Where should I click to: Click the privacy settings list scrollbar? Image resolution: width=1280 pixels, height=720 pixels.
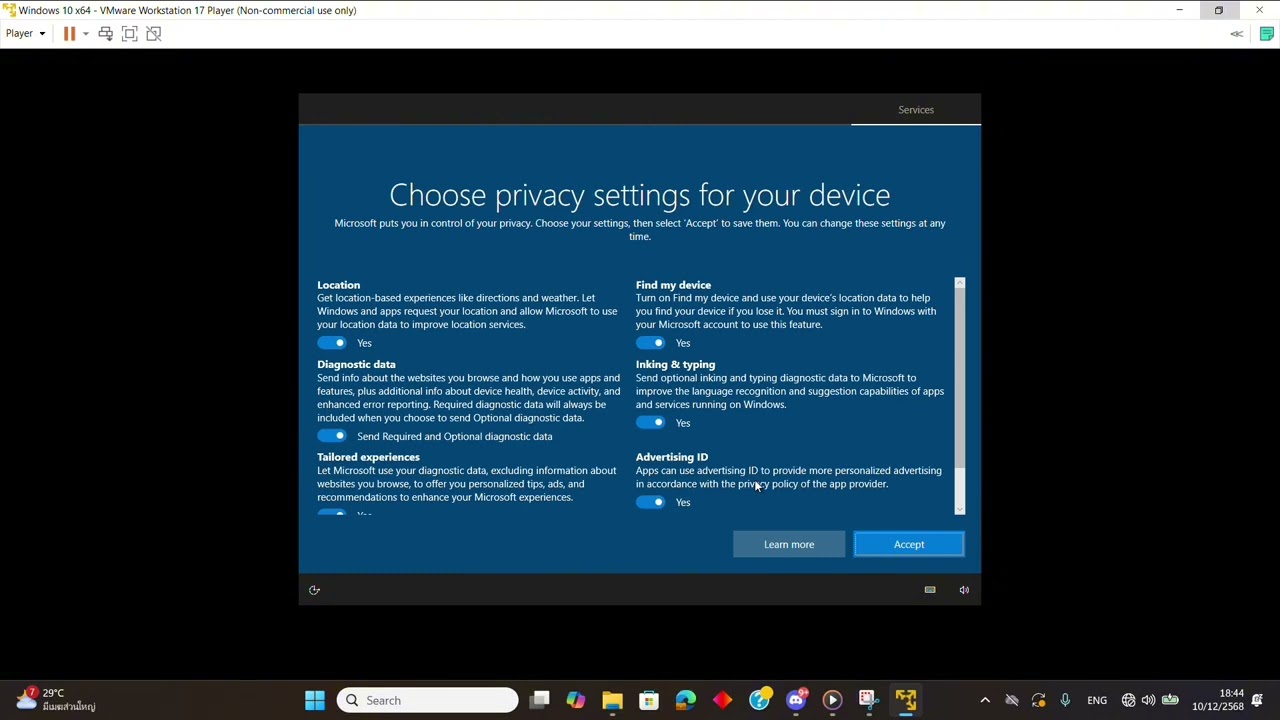960,380
